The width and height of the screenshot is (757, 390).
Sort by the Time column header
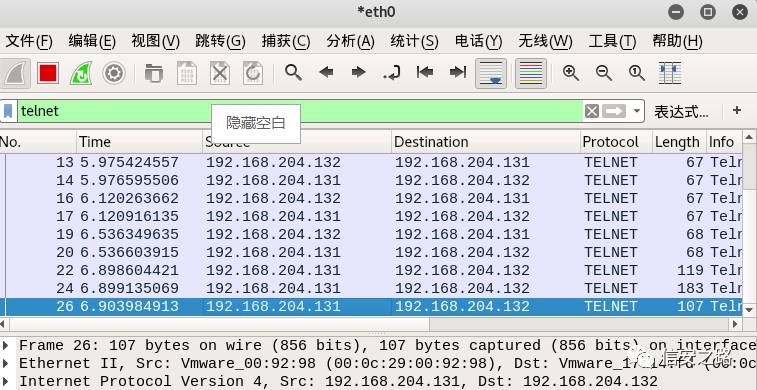140,142
